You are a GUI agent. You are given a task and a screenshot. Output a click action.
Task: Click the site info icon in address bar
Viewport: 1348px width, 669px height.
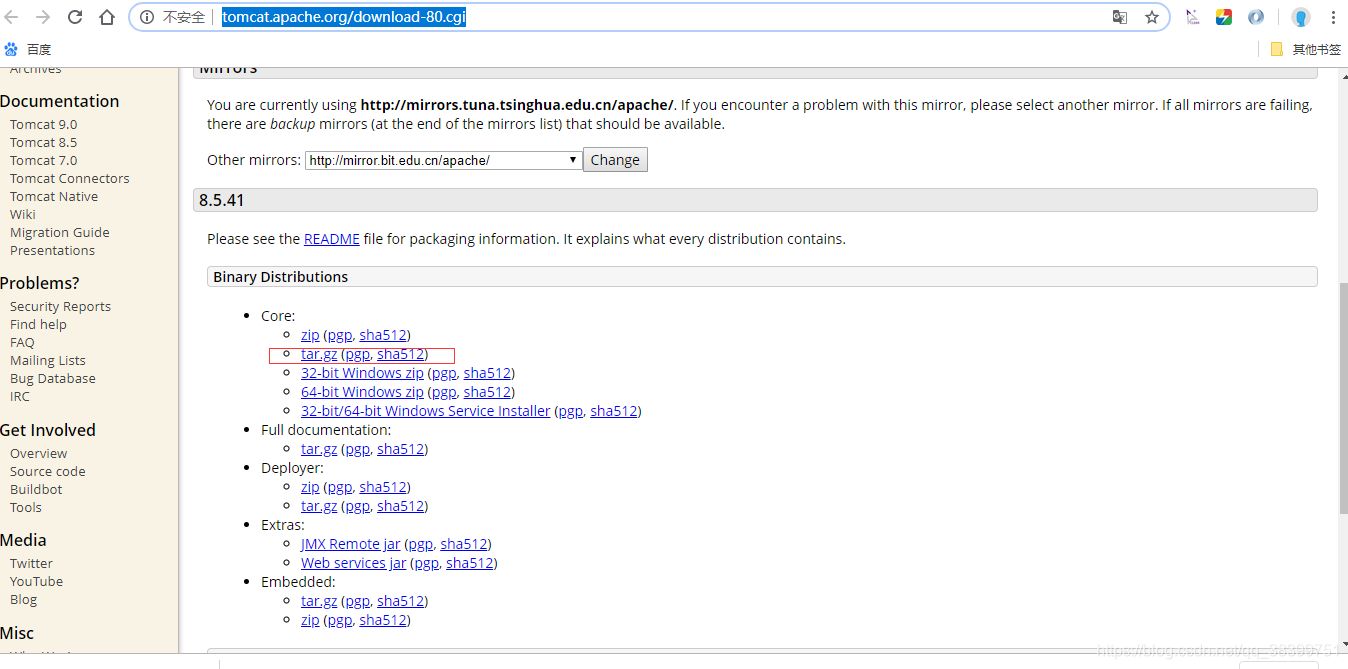click(147, 17)
